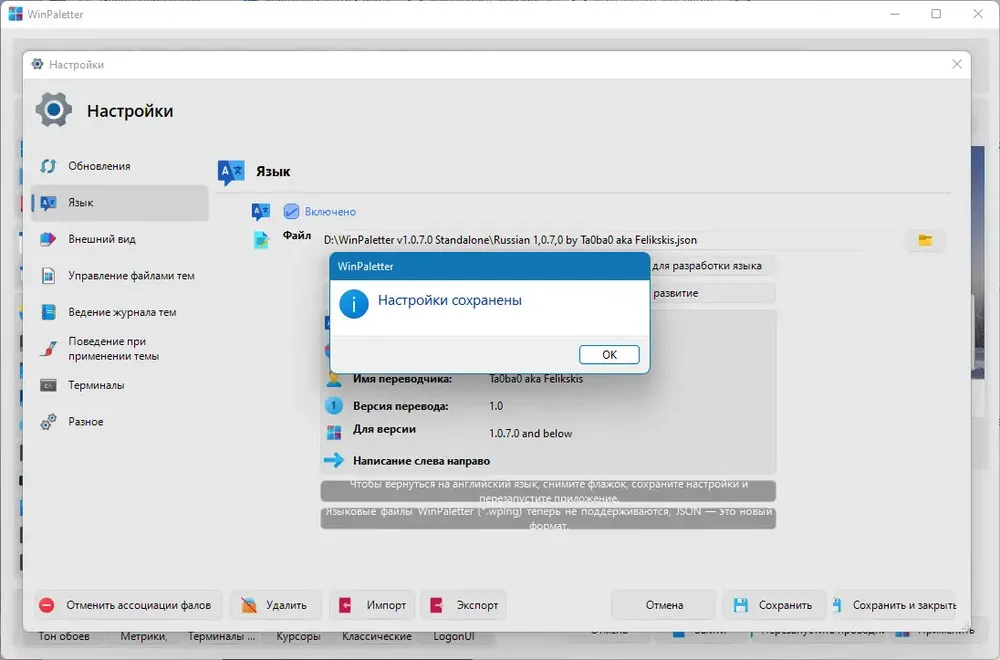Open the Обновления settings section
1000x660 pixels.
click(x=120, y=166)
